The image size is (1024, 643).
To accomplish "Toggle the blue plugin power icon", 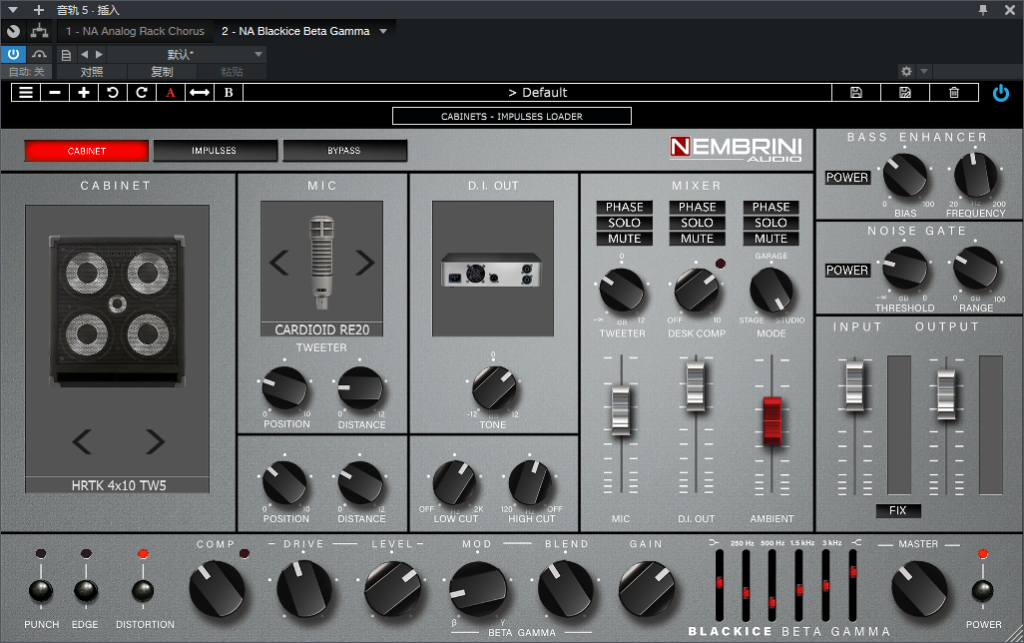I will (x=1000, y=93).
